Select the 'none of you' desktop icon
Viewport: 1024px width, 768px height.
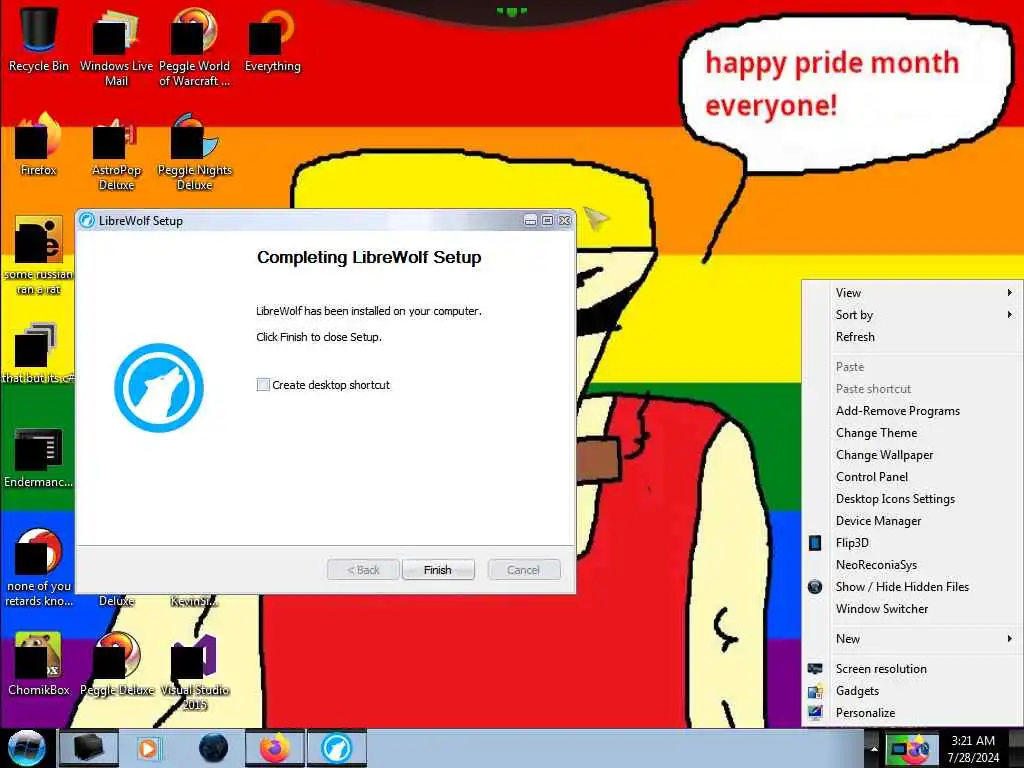(39, 568)
